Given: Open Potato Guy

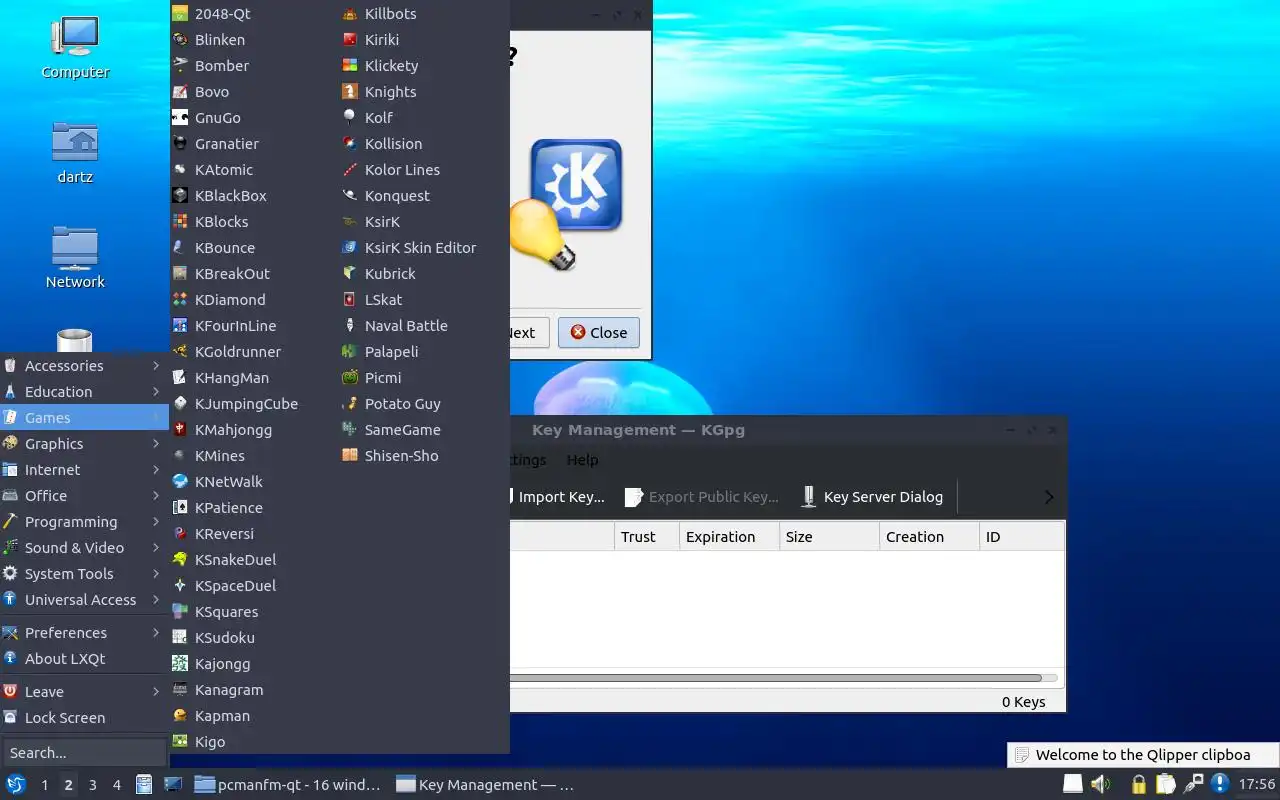Looking at the screenshot, I should coord(425,404).
